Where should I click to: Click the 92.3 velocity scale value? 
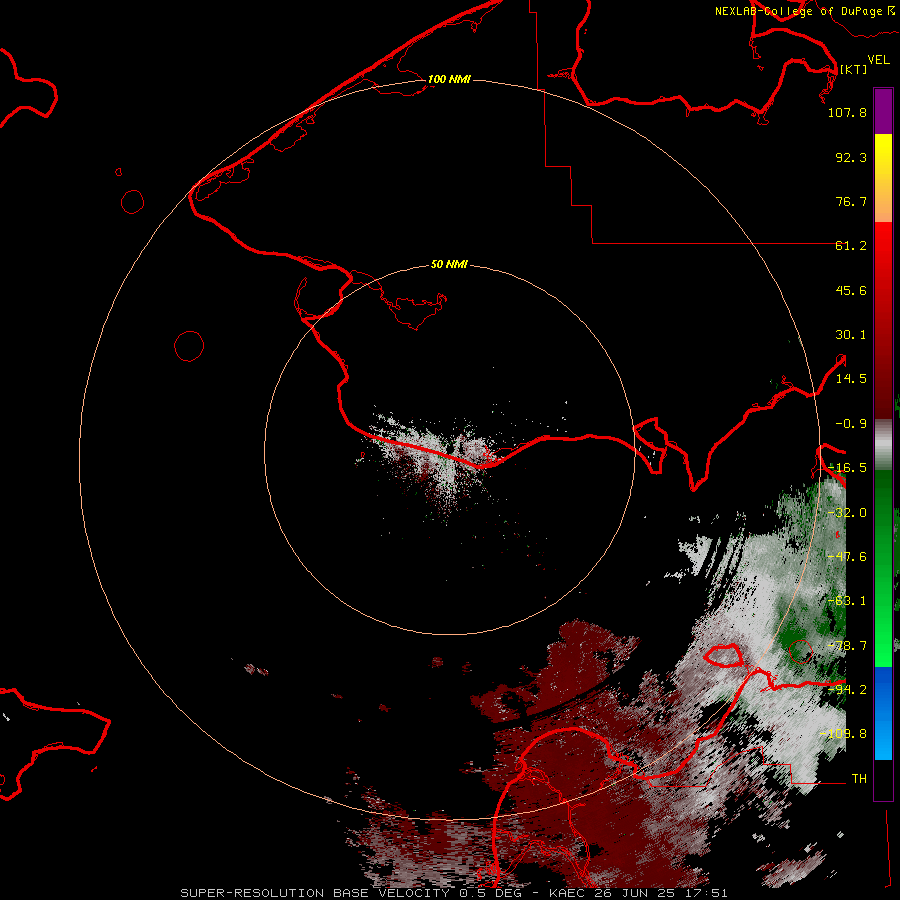[851, 158]
